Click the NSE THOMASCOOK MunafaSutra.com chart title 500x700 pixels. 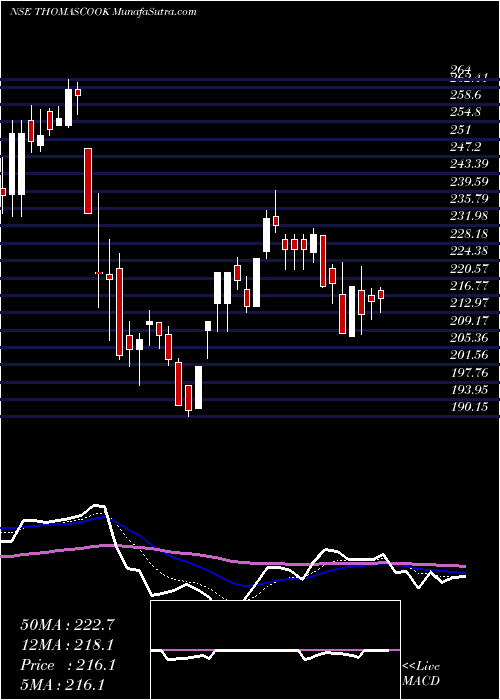coord(103,12)
